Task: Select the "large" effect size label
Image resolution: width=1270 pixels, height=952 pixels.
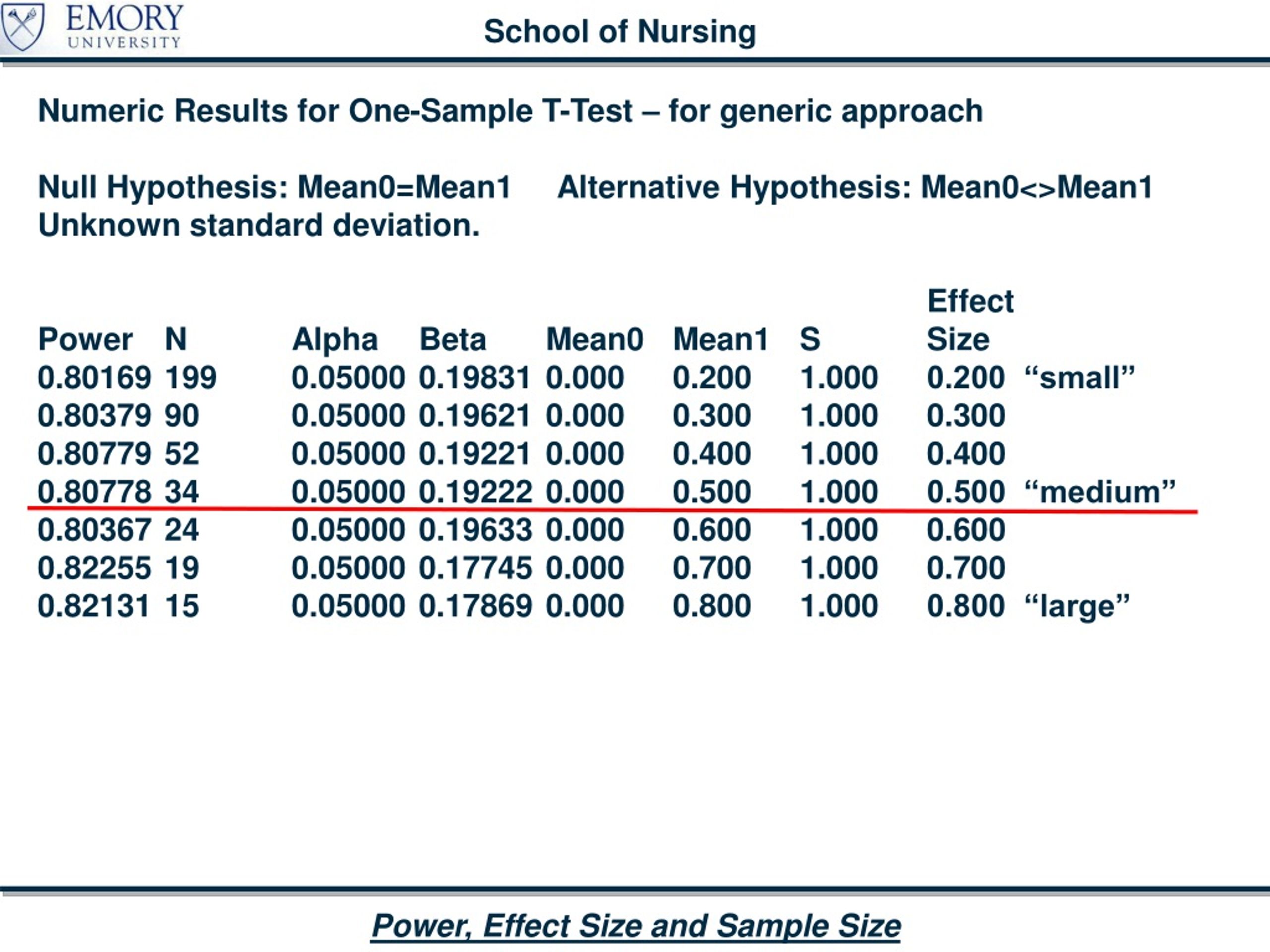Action: point(1077,606)
